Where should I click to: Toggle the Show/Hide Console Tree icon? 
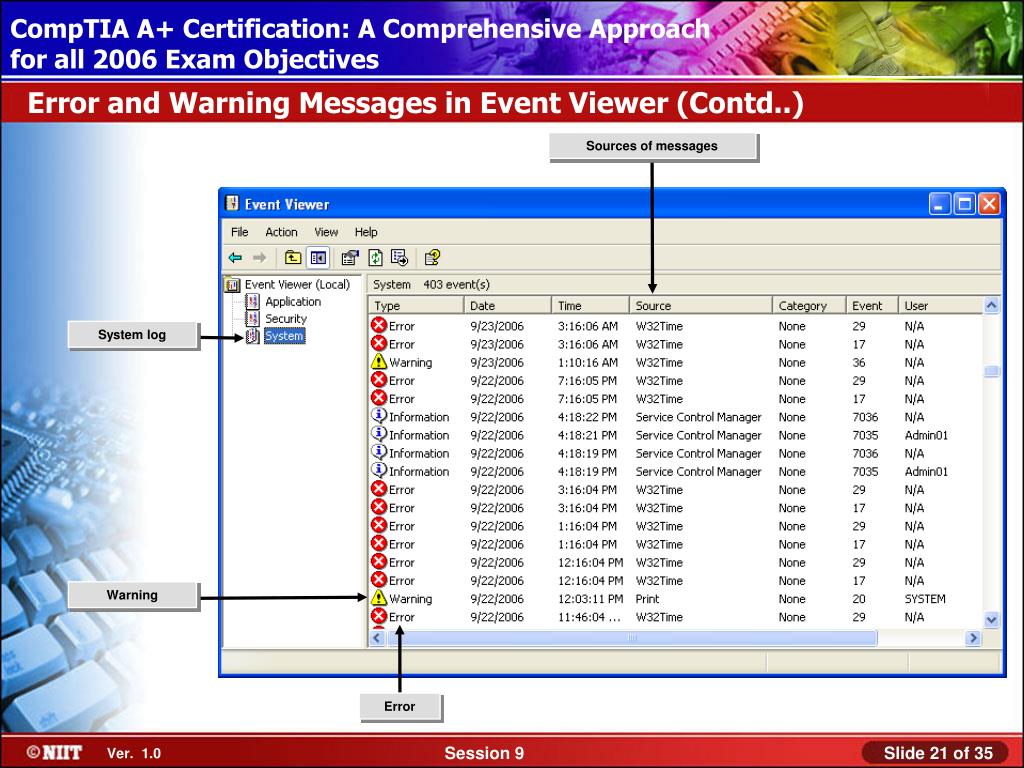pyautogui.click(x=318, y=258)
